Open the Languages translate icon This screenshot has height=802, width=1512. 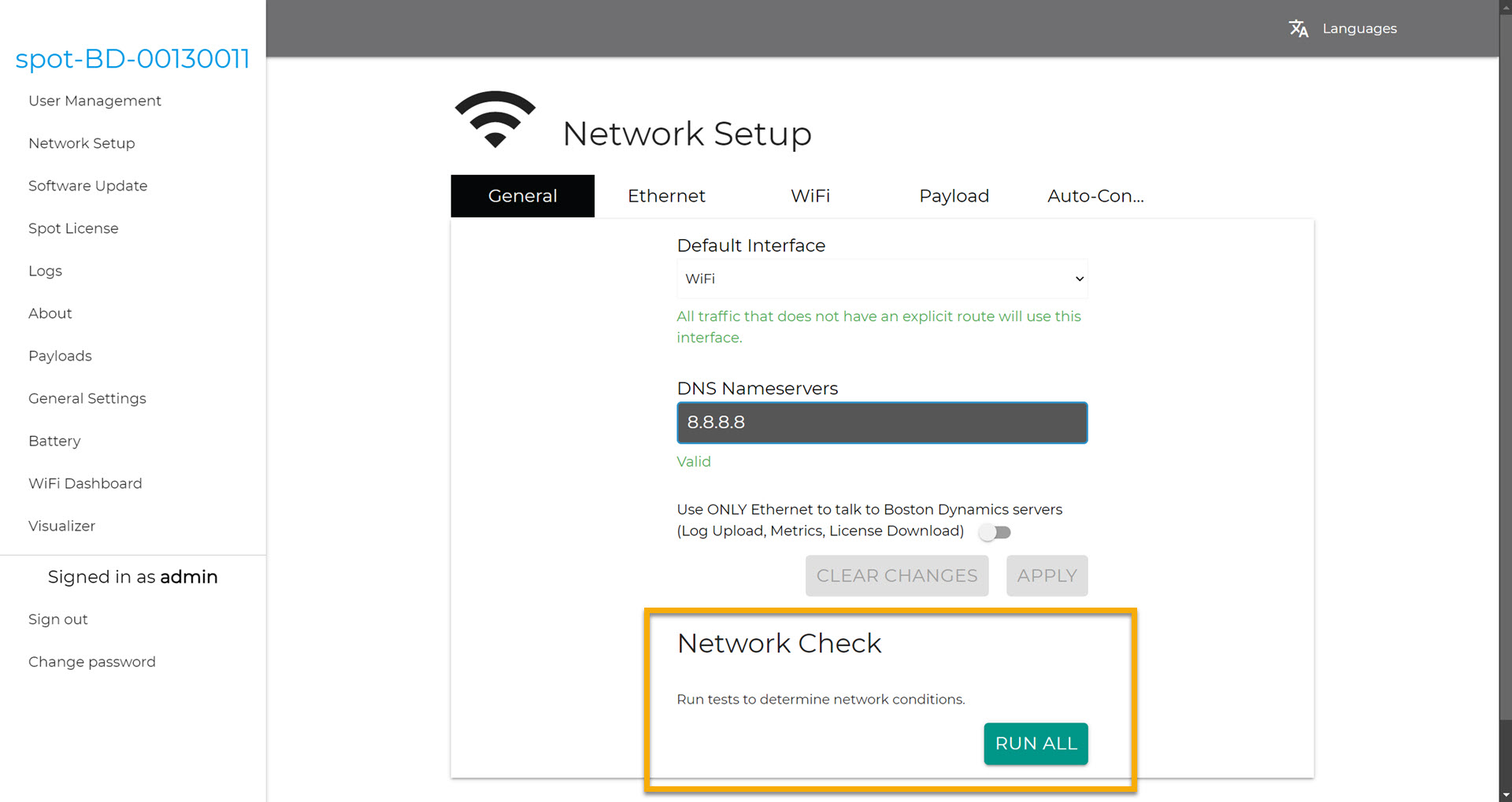(1299, 28)
